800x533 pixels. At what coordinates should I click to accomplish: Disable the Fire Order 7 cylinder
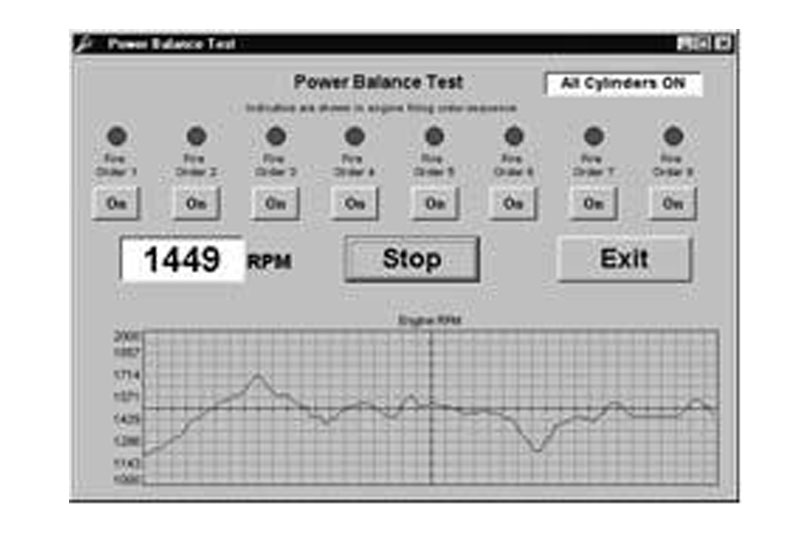593,203
